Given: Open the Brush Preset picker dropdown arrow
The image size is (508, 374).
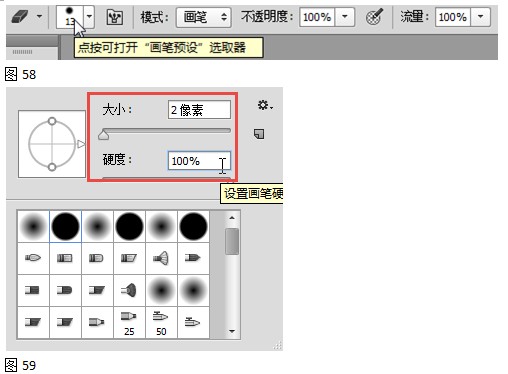Looking at the screenshot, I should [89, 16].
